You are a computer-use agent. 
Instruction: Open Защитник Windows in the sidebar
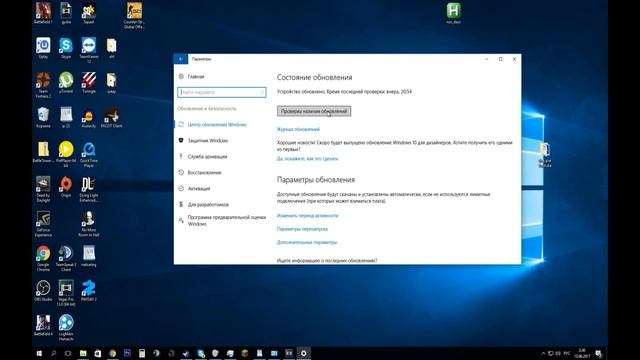coord(207,140)
